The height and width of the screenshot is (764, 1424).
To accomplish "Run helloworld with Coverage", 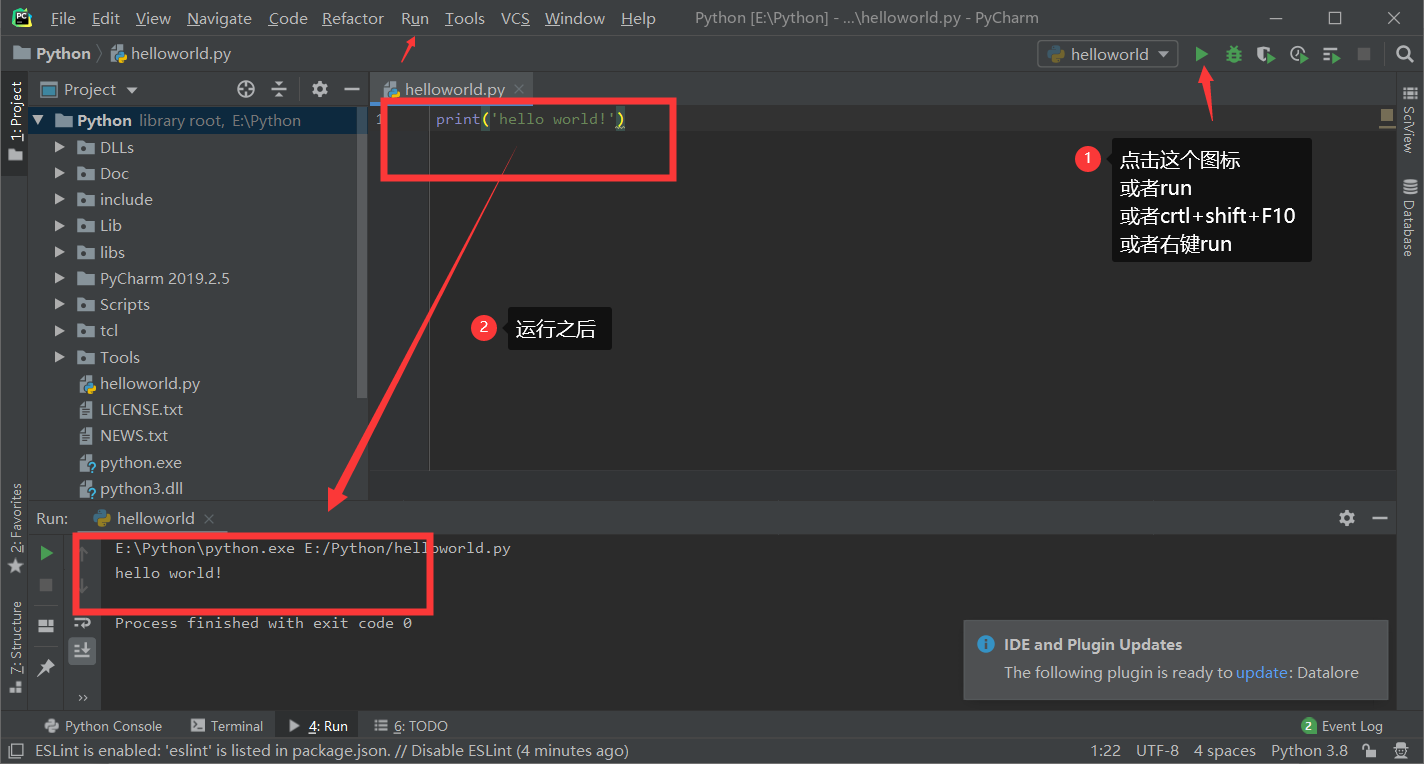I will click(x=1266, y=54).
